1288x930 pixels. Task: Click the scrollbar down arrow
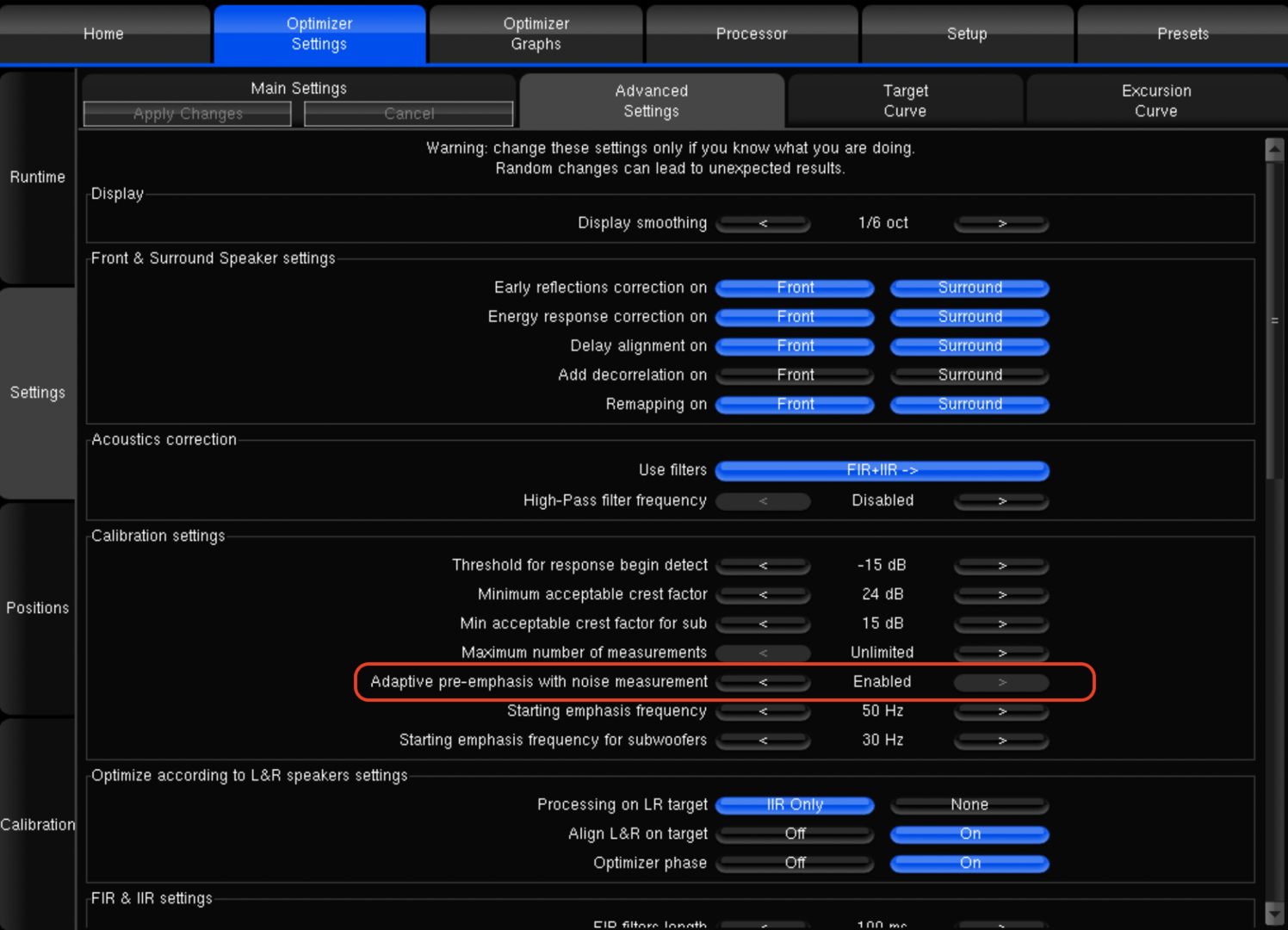[x=1274, y=912]
